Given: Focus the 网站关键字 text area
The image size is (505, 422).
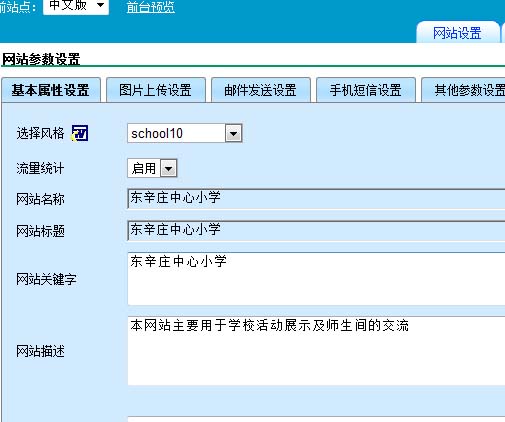Looking at the screenshot, I should 316,279.
